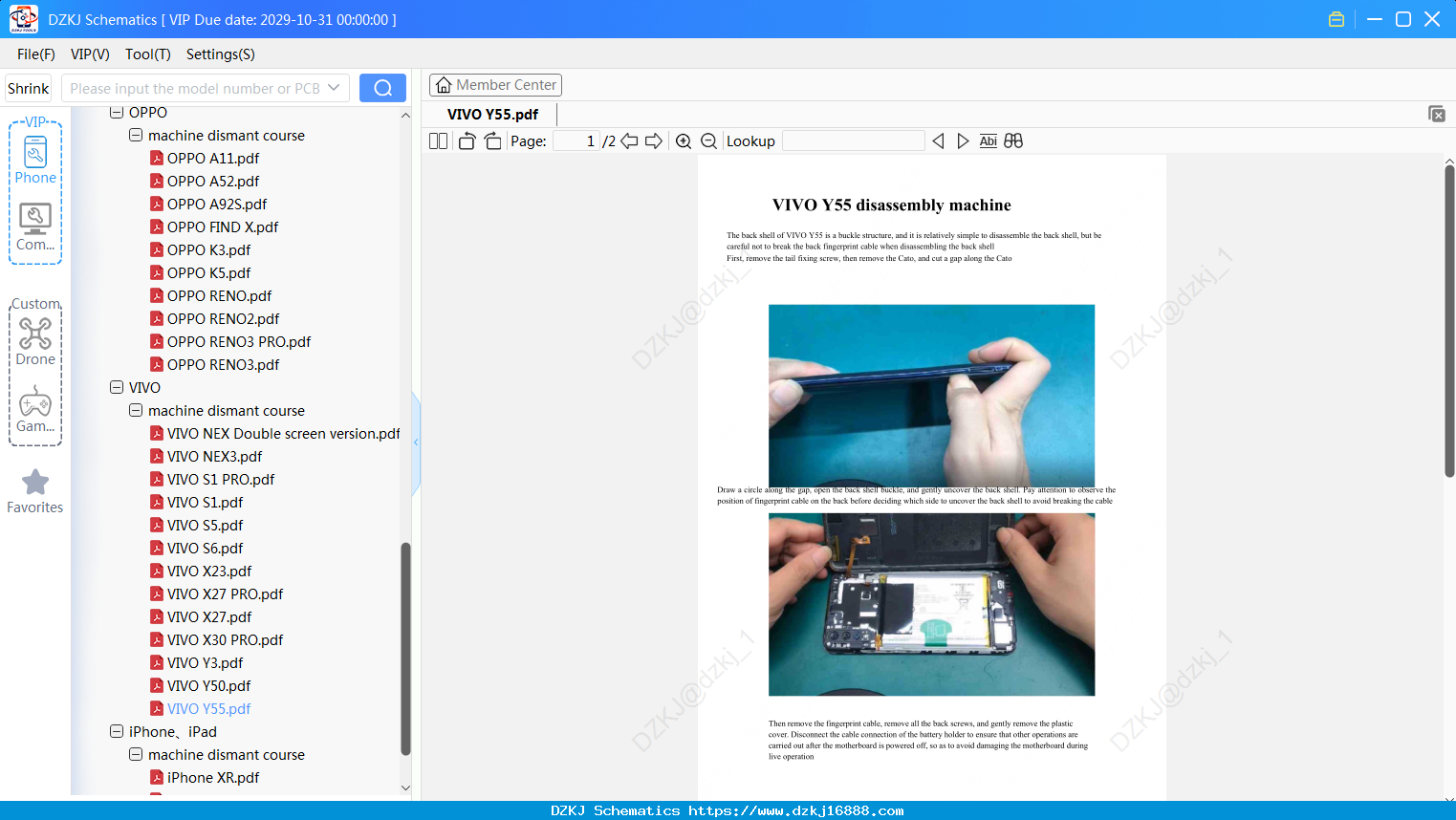This screenshot has height=820, width=1456.
Task: Click the DZKJ app logo
Action: (x=23, y=19)
